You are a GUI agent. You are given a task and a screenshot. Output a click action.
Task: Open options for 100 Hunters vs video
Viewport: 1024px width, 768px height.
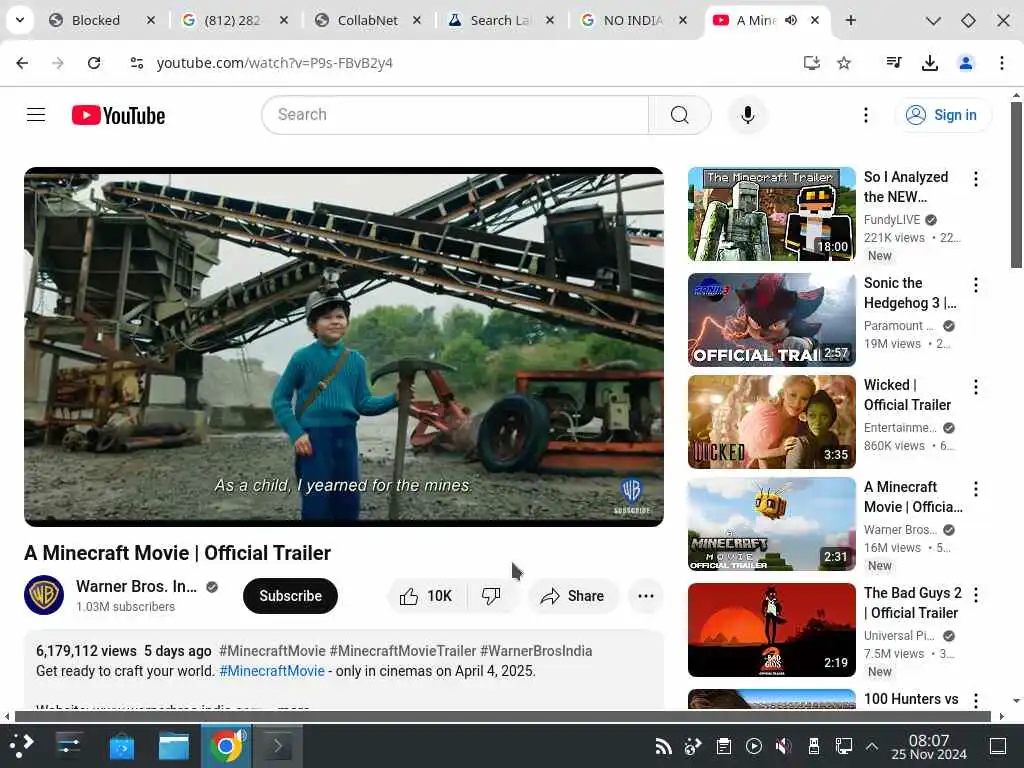[x=976, y=700]
